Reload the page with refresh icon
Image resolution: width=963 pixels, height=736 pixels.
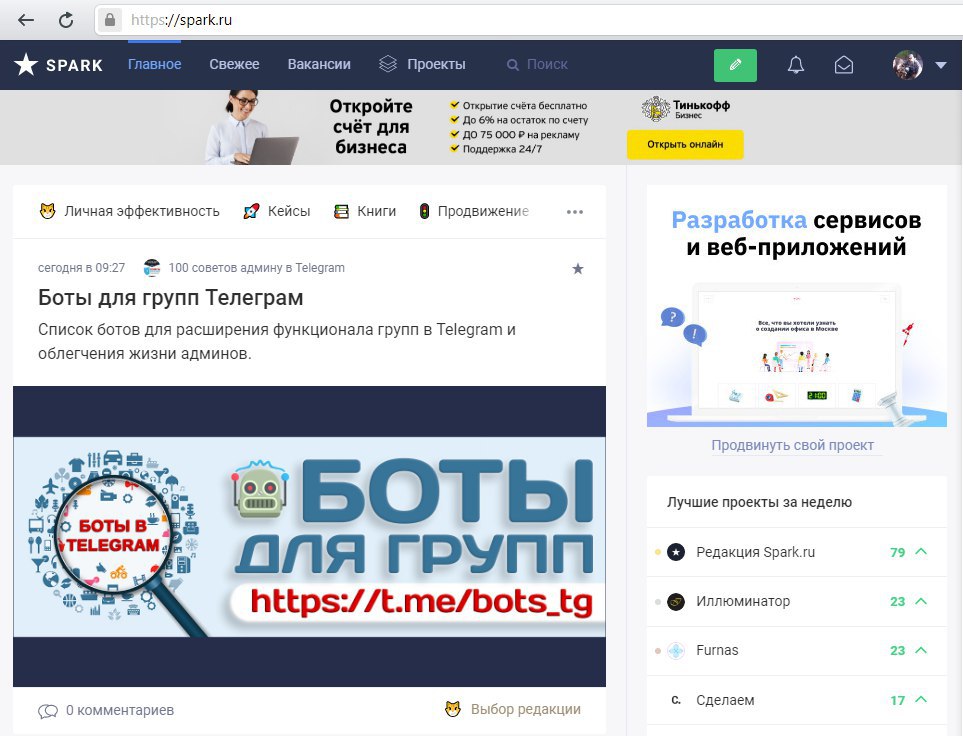point(66,20)
